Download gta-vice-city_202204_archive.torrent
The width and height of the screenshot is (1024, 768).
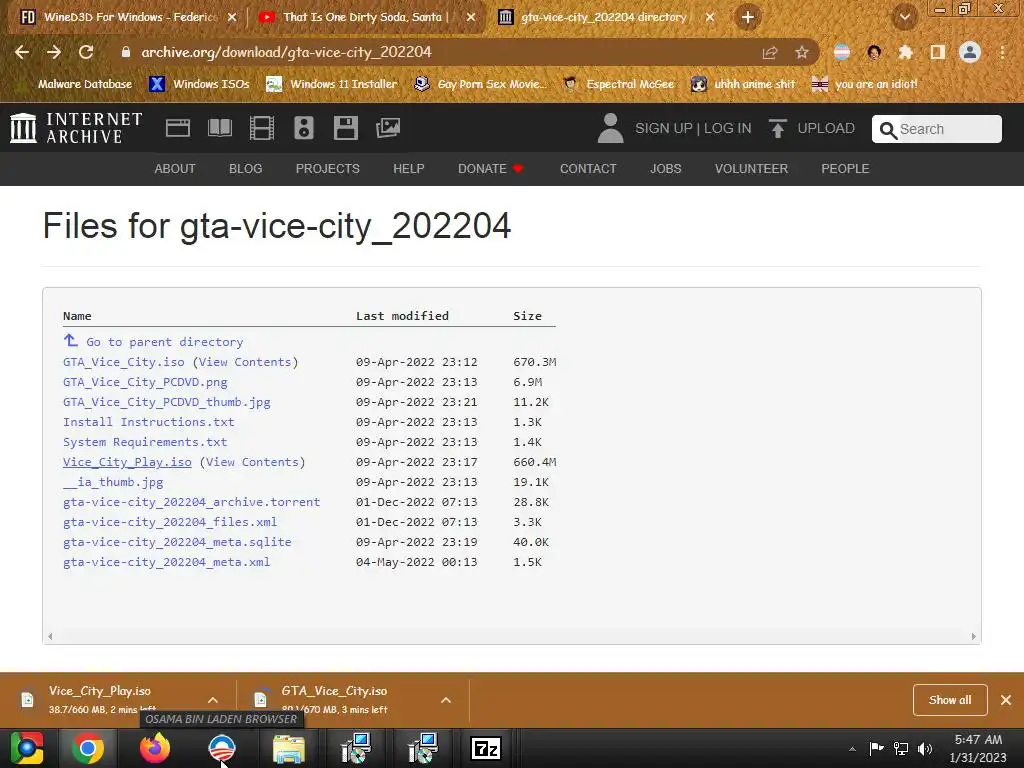191,502
